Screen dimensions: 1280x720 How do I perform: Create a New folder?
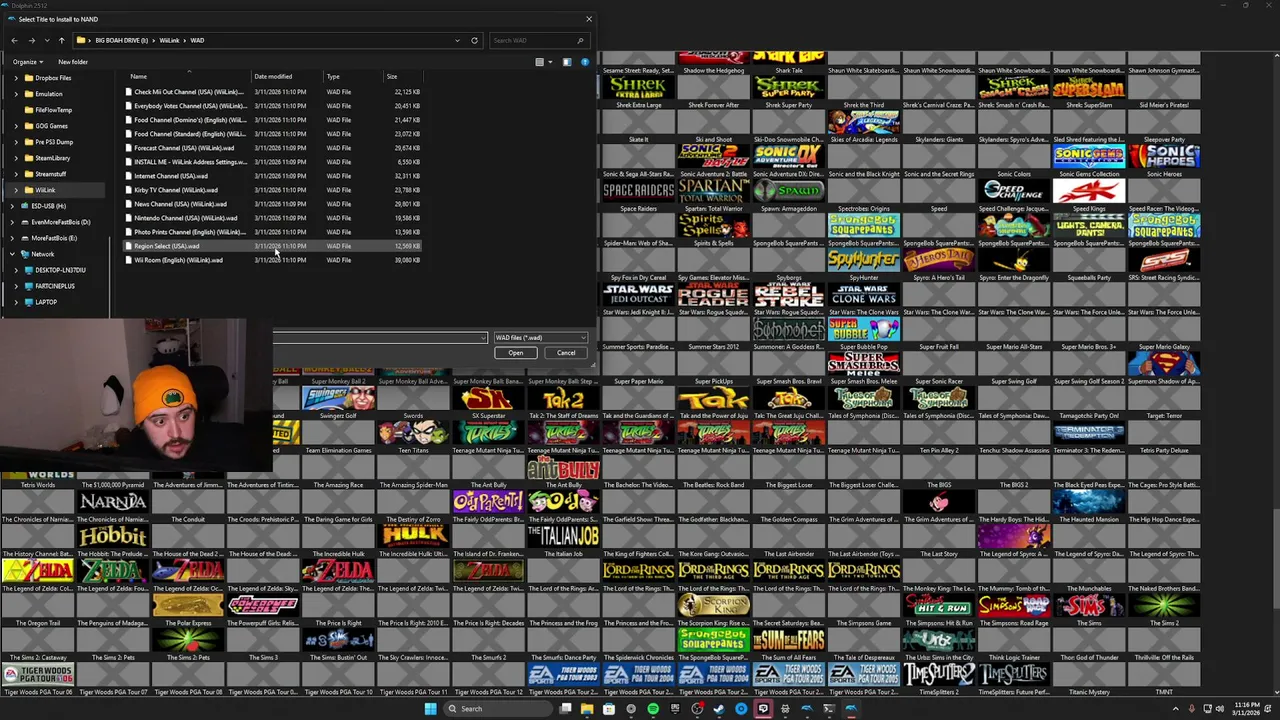[73, 62]
